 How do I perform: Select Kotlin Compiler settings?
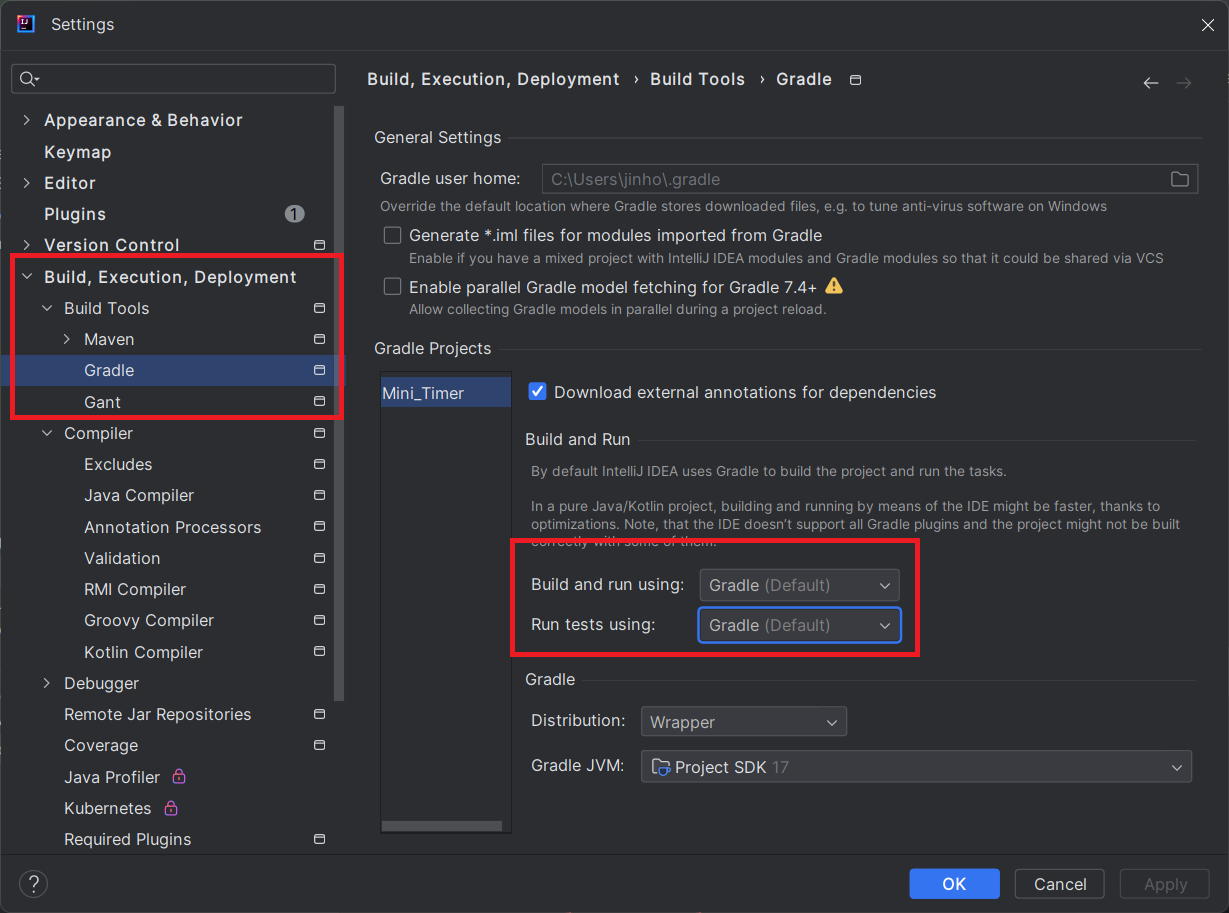click(x=143, y=652)
